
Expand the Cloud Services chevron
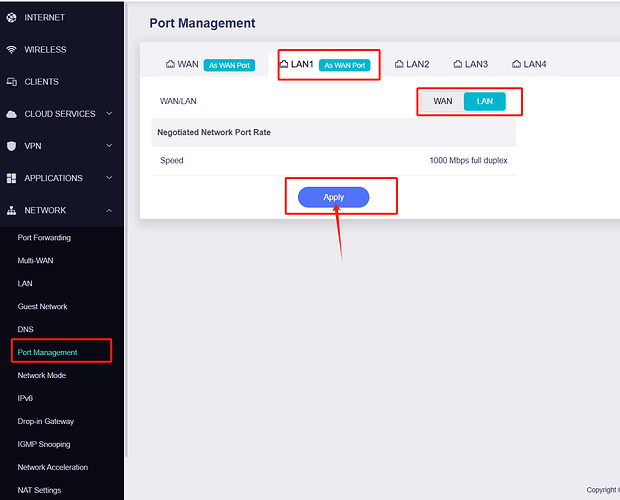[x=109, y=114]
